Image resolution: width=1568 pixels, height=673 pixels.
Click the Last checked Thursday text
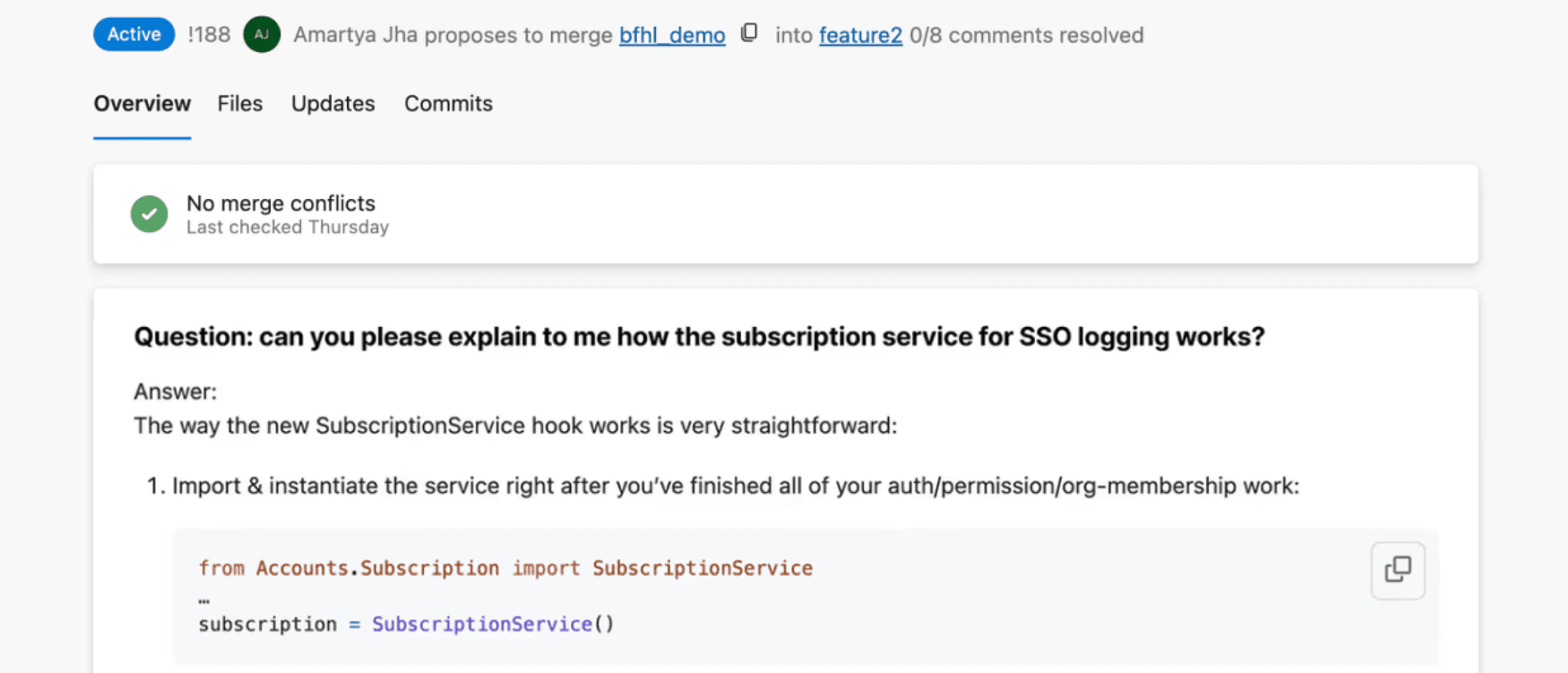point(288,227)
